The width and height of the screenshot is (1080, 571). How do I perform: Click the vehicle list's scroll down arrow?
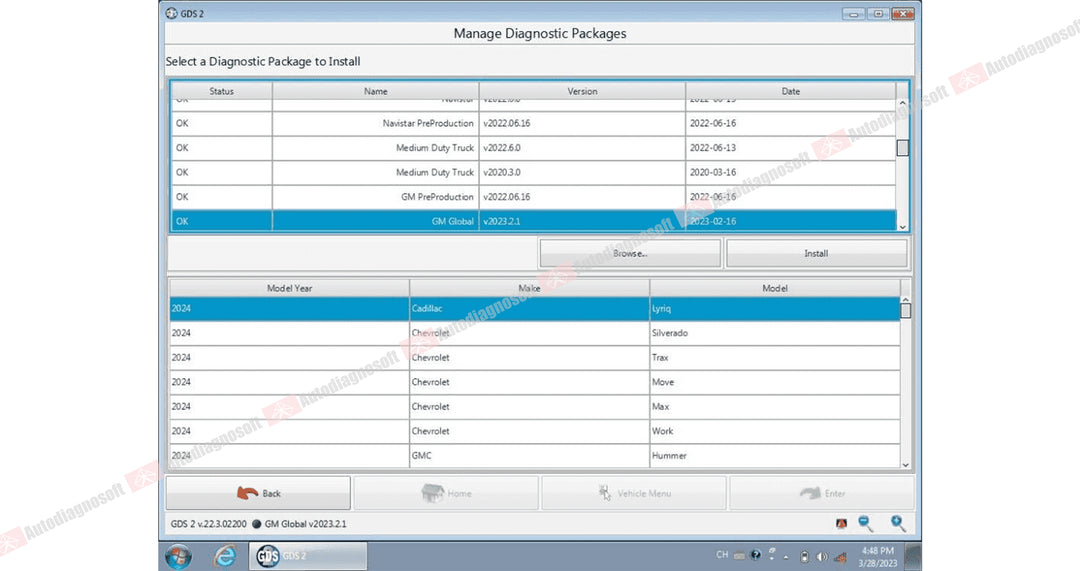(906, 465)
